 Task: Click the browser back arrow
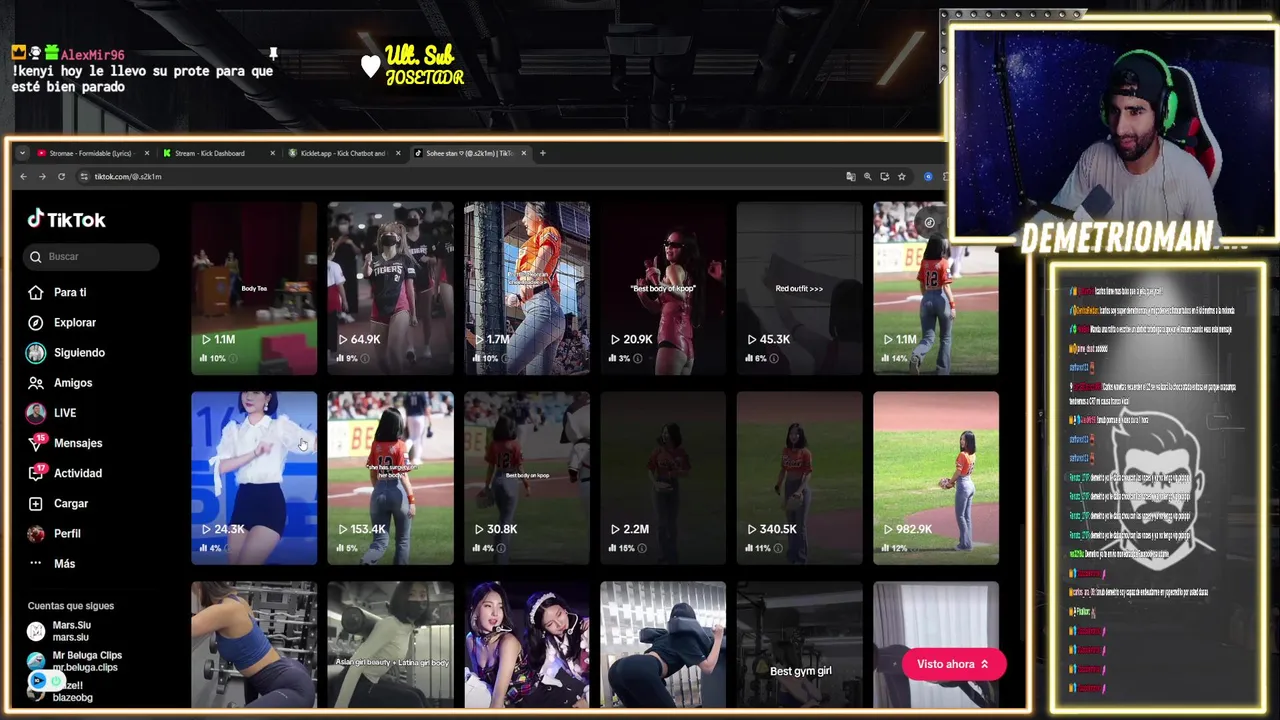[23, 176]
